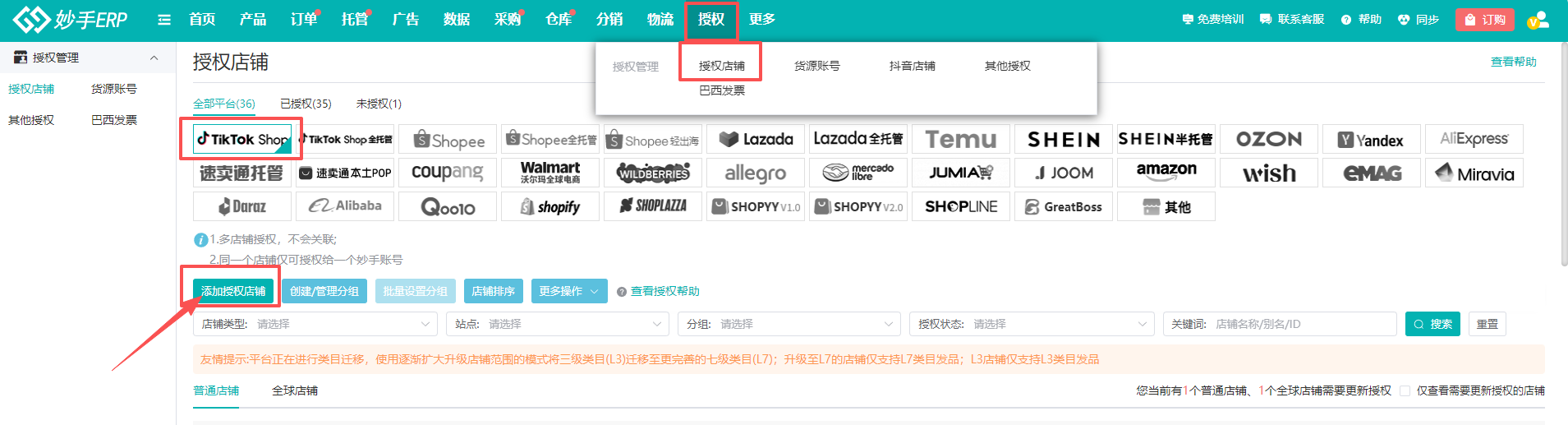Click the 添加授权店铺 button

click(233, 291)
